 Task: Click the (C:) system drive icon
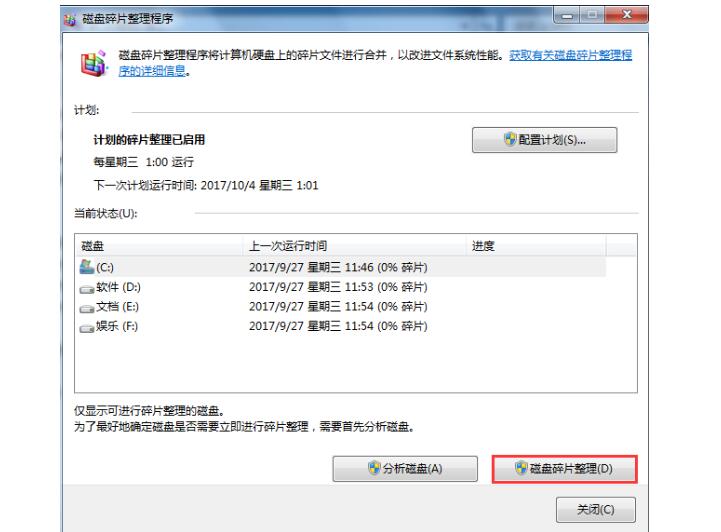point(86,266)
